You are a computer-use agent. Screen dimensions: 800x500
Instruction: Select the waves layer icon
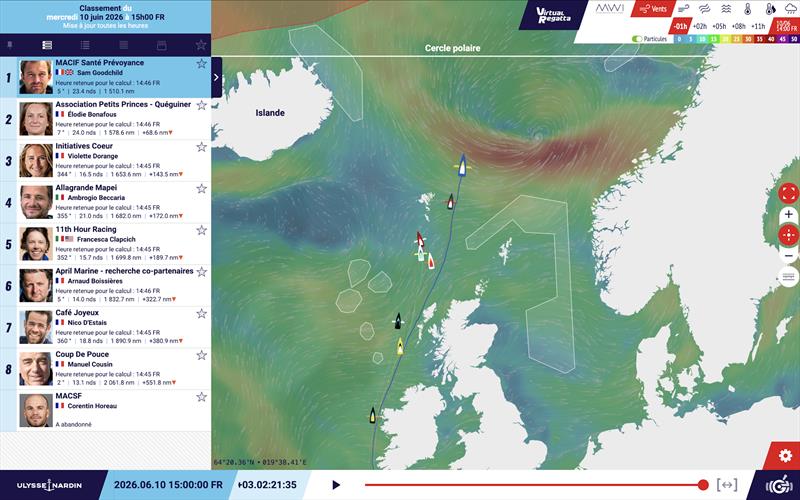point(726,9)
